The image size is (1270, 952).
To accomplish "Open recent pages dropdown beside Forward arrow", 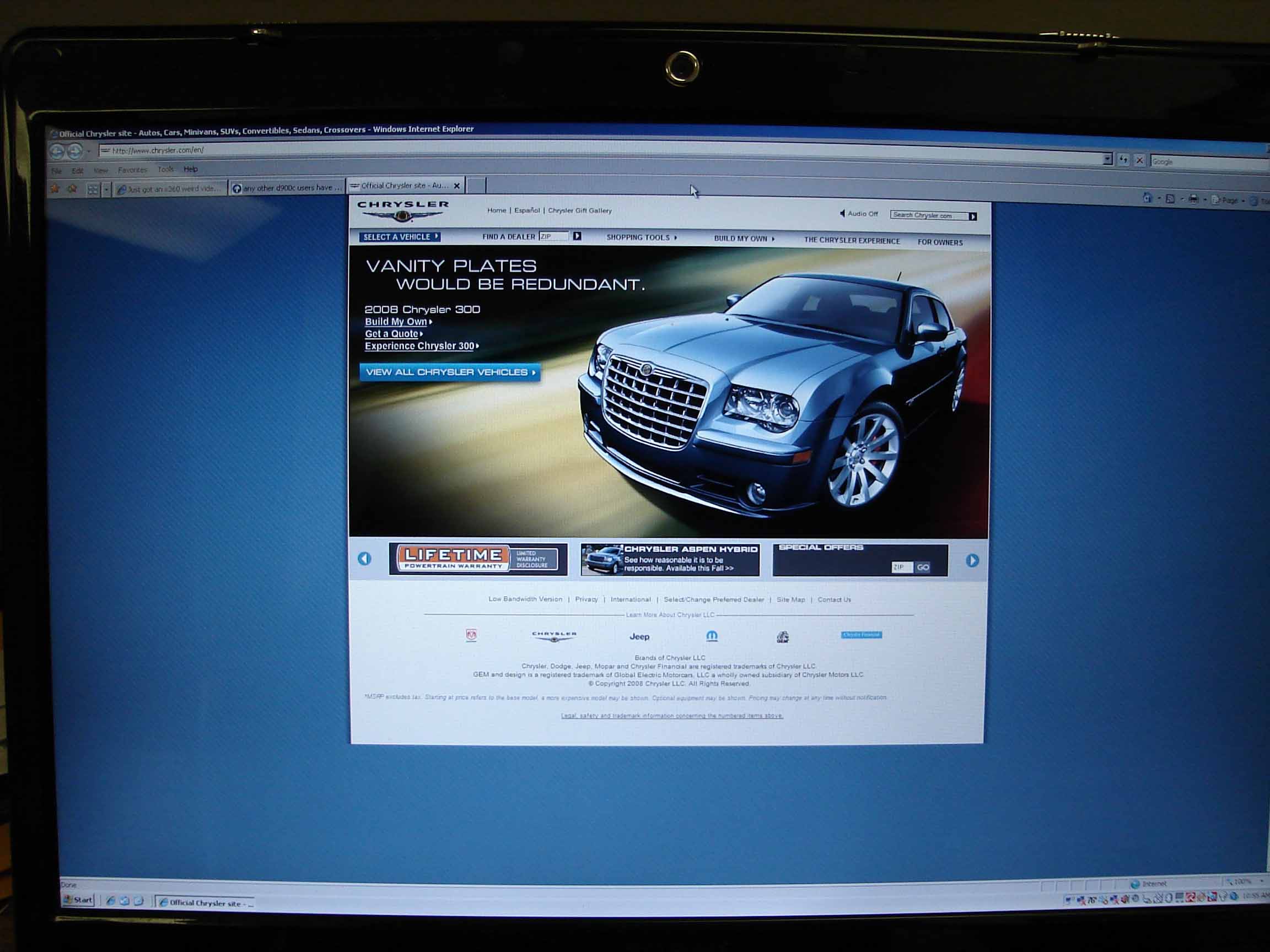I will click(88, 152).
